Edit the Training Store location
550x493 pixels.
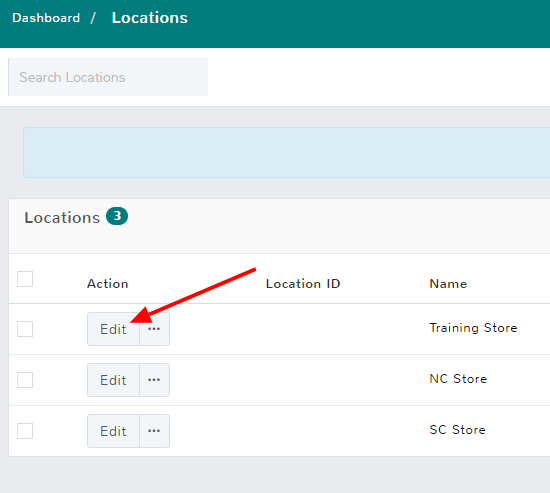(113, 329)
